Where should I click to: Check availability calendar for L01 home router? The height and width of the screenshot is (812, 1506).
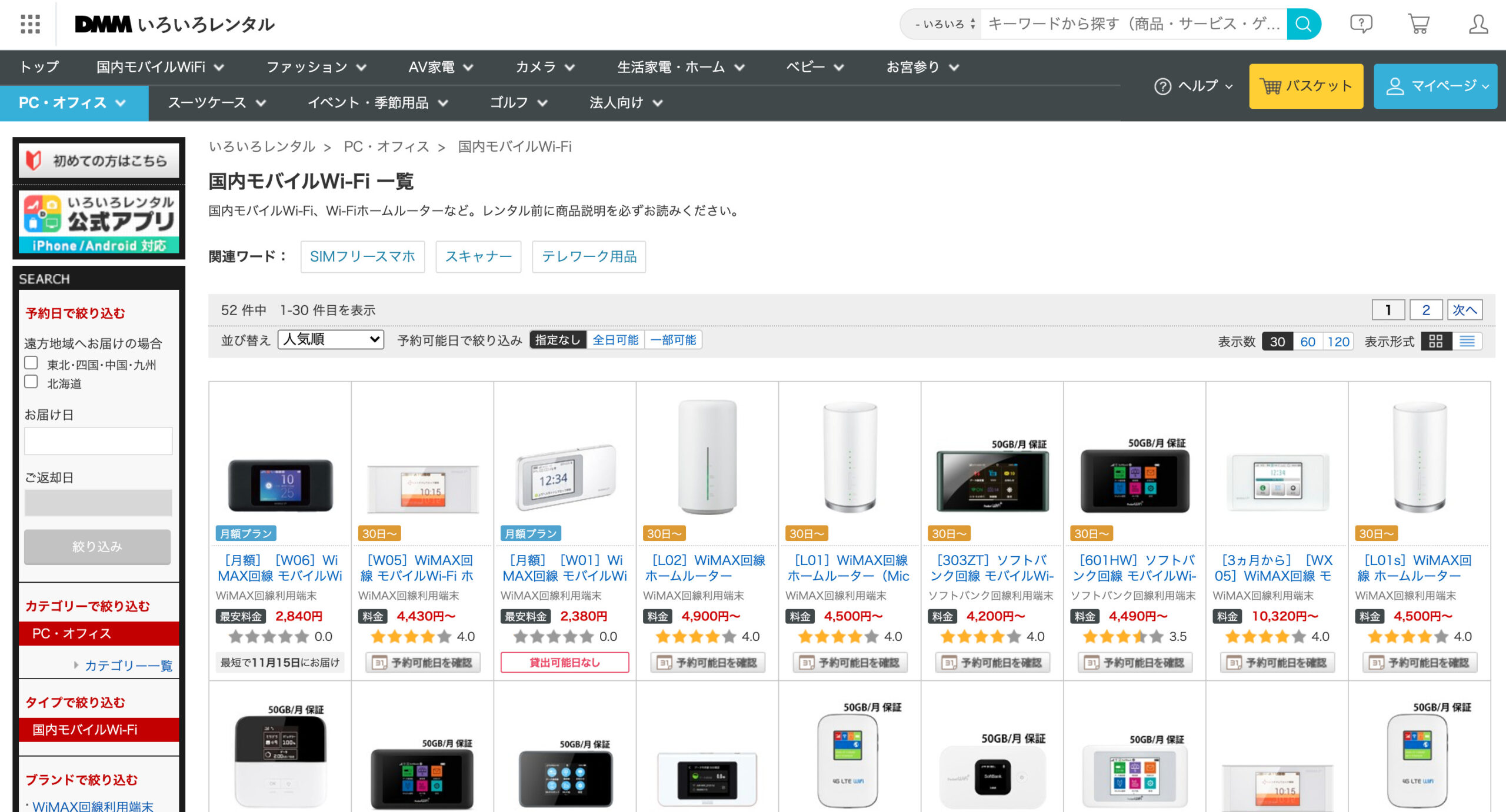[x=849, y=663]
